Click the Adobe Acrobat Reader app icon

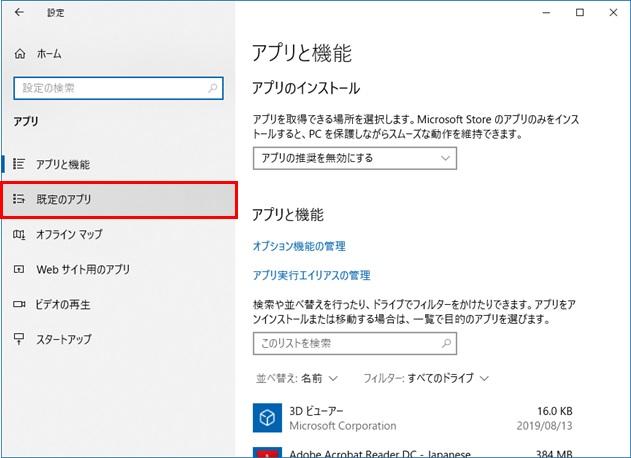pos(267,452)
